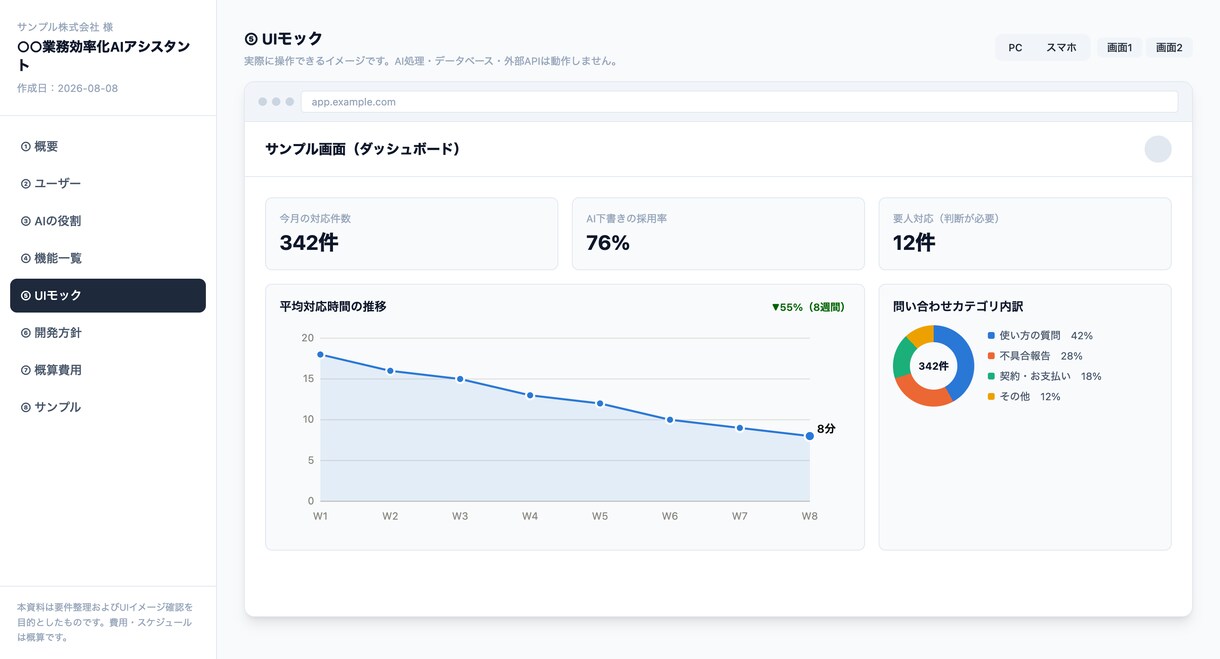
Task: Click the 契約・お支払い 18% legend entry
Action: [x=1044, y=376]
